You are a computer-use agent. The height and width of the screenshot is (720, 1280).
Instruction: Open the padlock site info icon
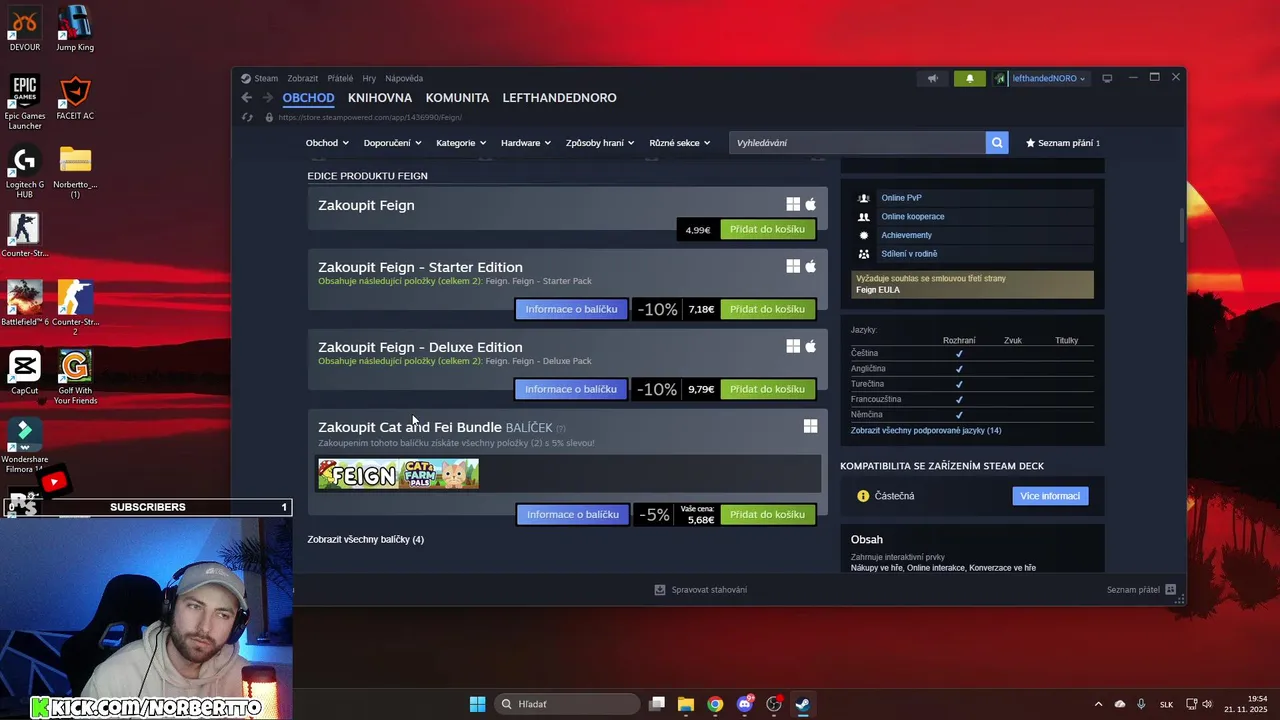click(x=268, y=117)
